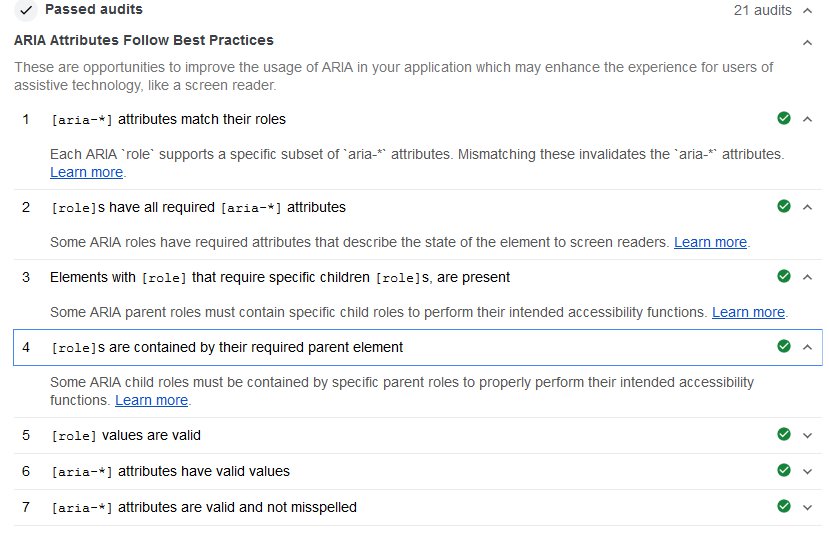The height and width of the screenshot is (533, 829).
Task: Collapse ARIA Attributes Follow Best Practices group
Action: pyautogui.click(x=808, y=42)
